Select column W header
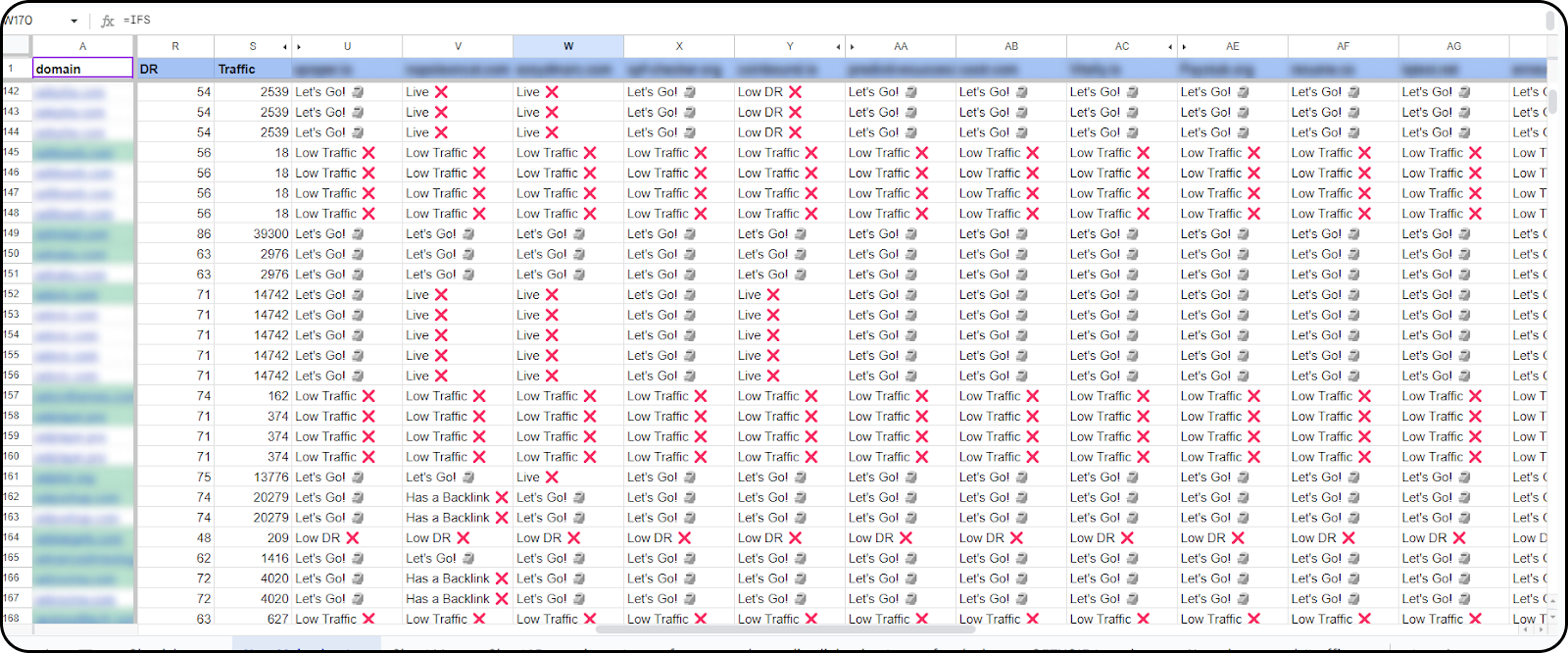Viewport: 1568px width, 653px height. pos(568,46)
